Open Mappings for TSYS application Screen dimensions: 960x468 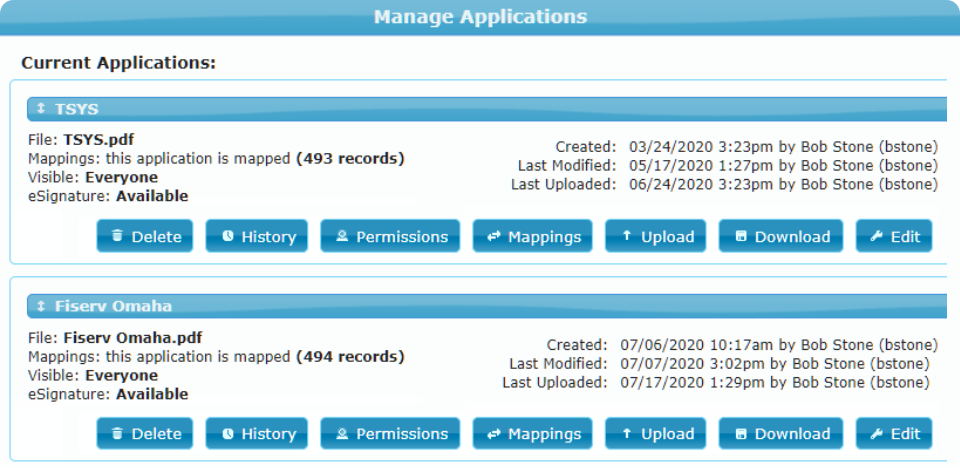coord(533,236)
